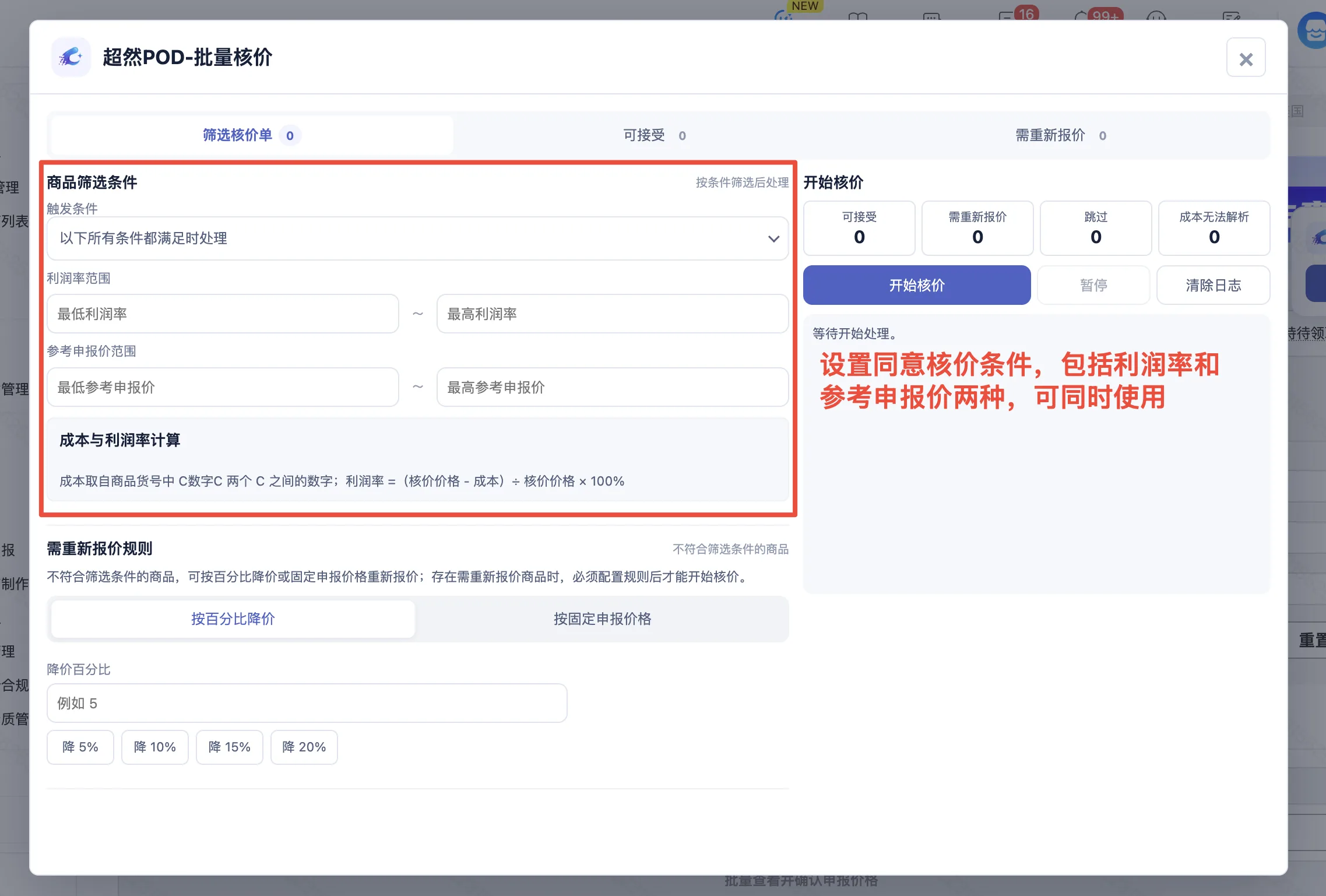The image size is (1326, 896).
Task: Switch to the 可接受 tab
Action: click(x=655, y=135)
